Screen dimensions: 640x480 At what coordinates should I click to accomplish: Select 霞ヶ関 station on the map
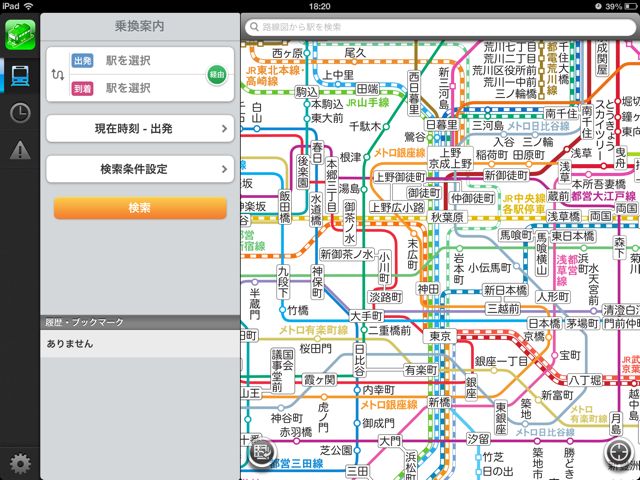click(319, 380)
